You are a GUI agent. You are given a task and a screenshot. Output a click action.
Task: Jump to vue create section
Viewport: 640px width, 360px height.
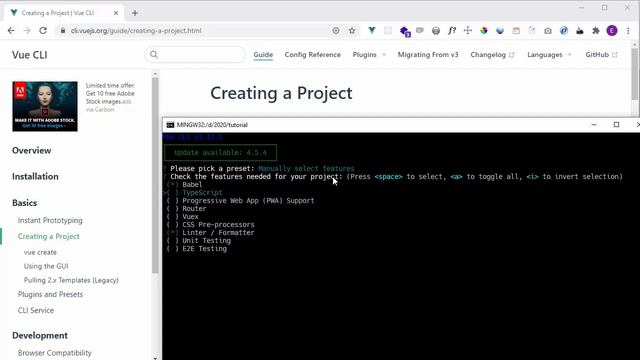pyautogui.click(x=40, y=252)
